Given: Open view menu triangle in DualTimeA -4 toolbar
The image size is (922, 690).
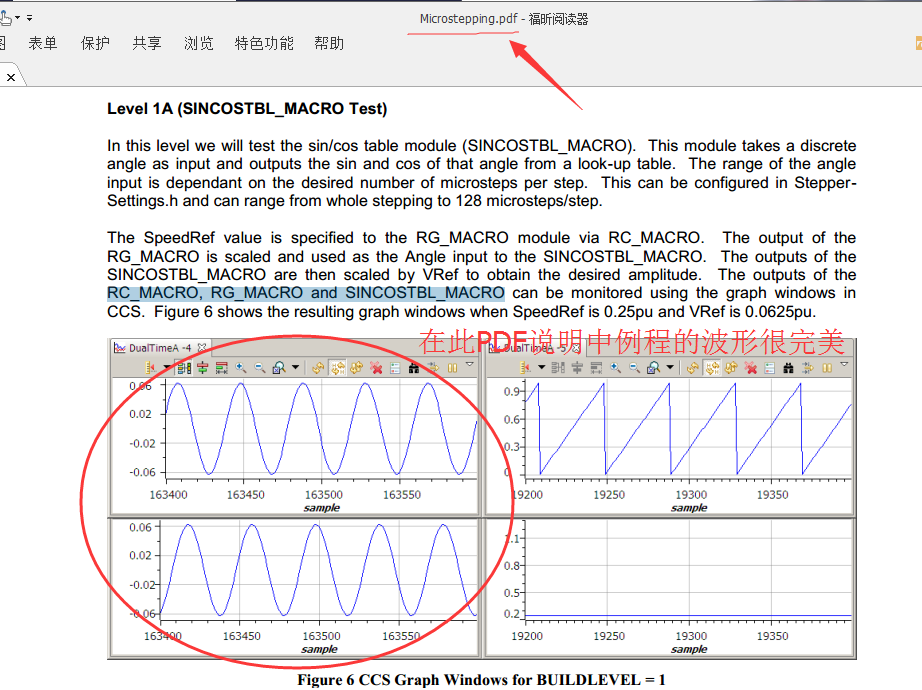Looking at the screenshot, I should coord(469,365).
